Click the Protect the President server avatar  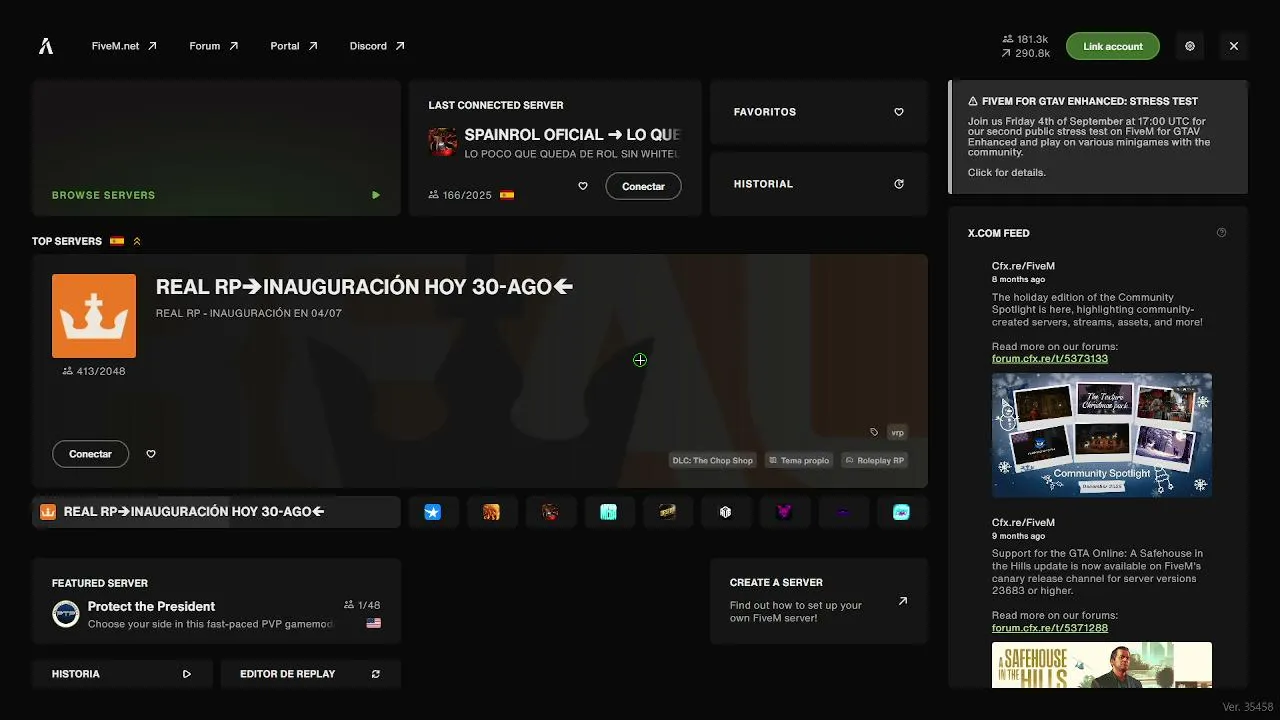coord(66,614)
